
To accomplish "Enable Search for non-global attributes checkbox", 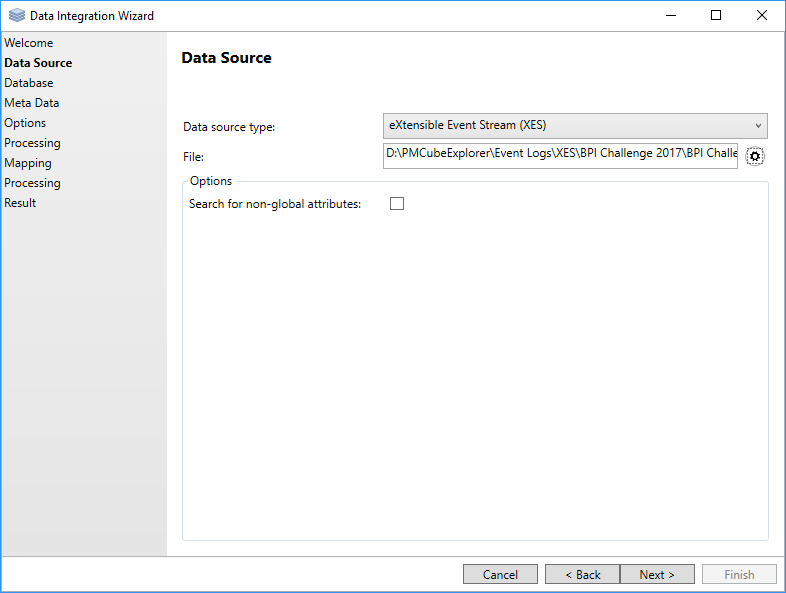I will (x=397, y=204).
